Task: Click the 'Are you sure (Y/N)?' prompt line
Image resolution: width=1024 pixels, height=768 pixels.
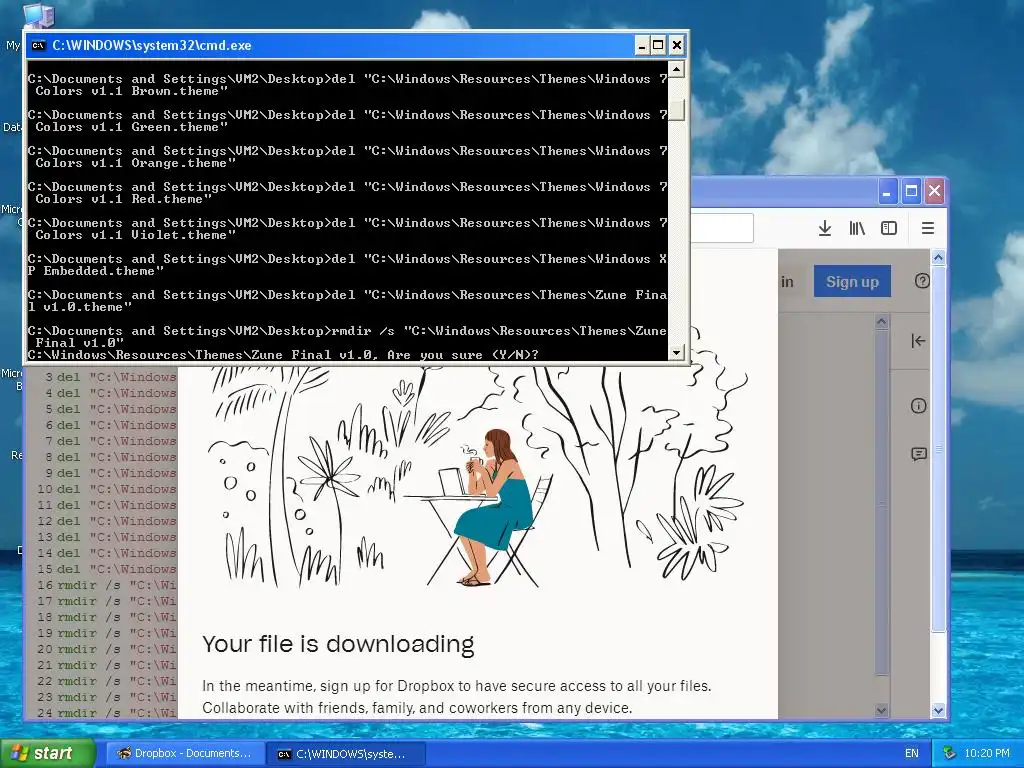Action: coord(283,355)
